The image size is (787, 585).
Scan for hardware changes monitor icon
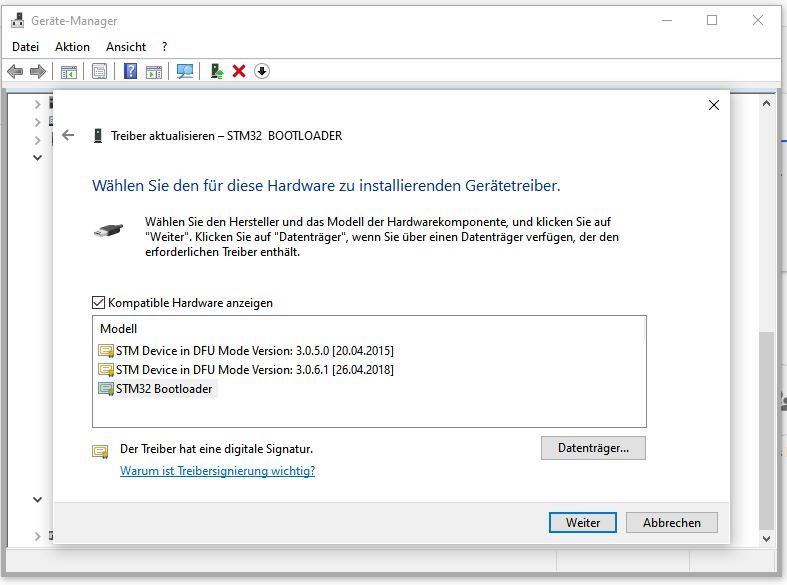[185, 71]
